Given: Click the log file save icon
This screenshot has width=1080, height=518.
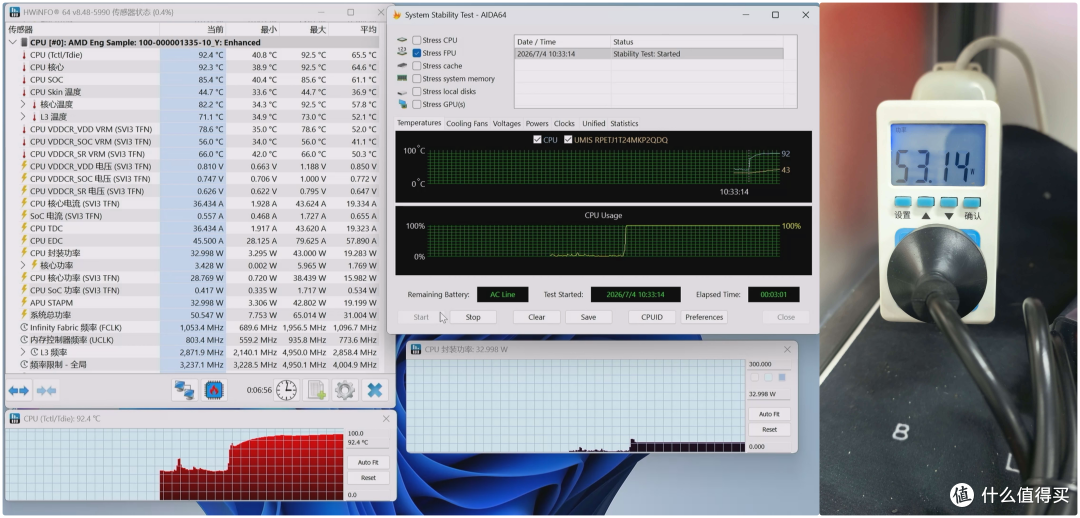Looking at the screenshot, I should (x=316, y=390).
